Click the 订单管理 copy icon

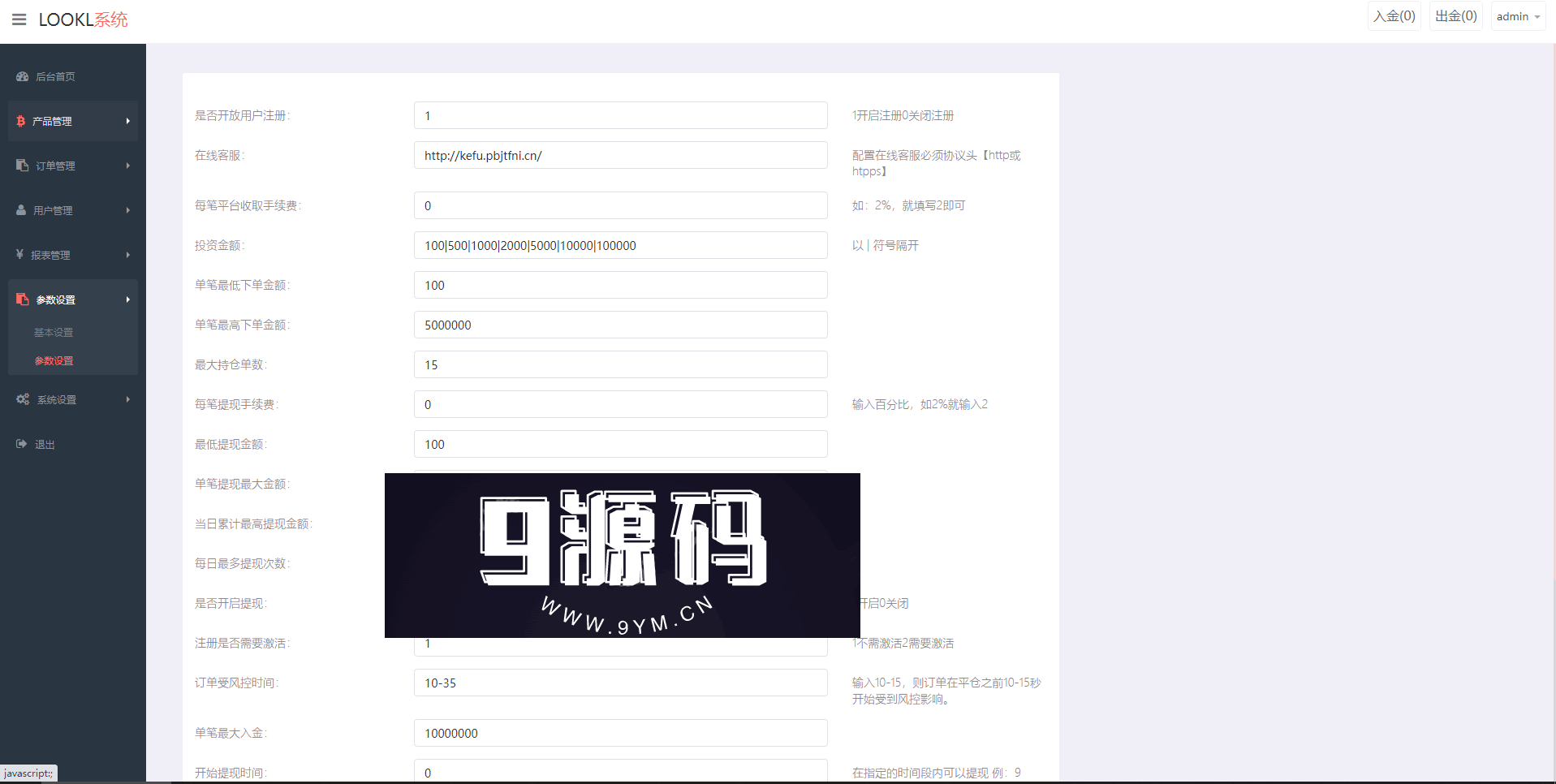pyautogui.click(x=23, y=166)
